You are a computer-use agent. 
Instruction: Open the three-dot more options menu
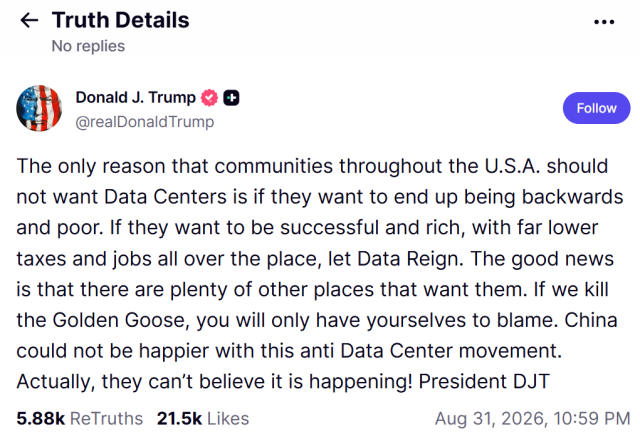(x=604, y=22)
